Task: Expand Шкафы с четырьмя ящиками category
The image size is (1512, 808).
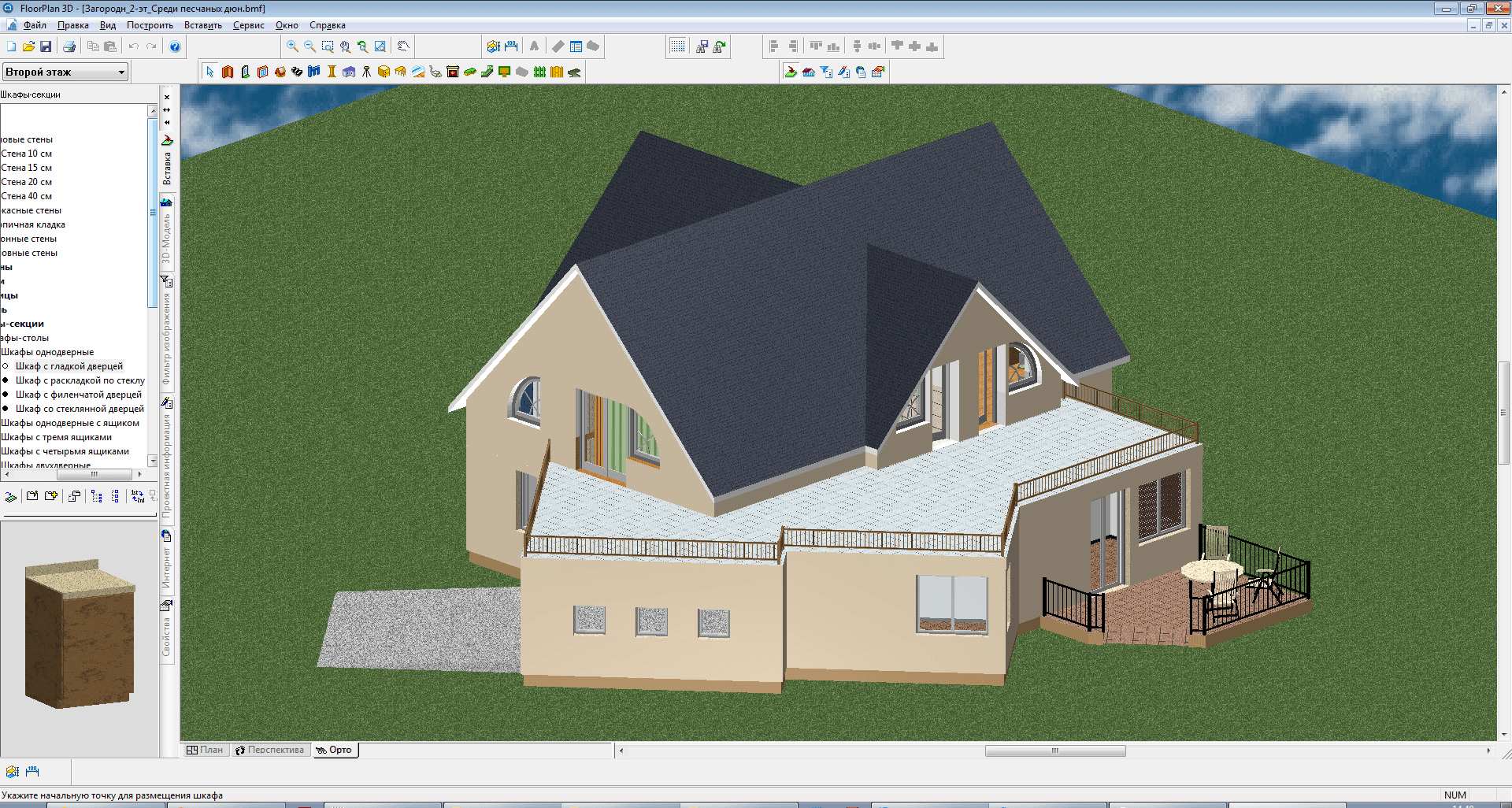Action: pyautogui.click(x=65, y=451)
